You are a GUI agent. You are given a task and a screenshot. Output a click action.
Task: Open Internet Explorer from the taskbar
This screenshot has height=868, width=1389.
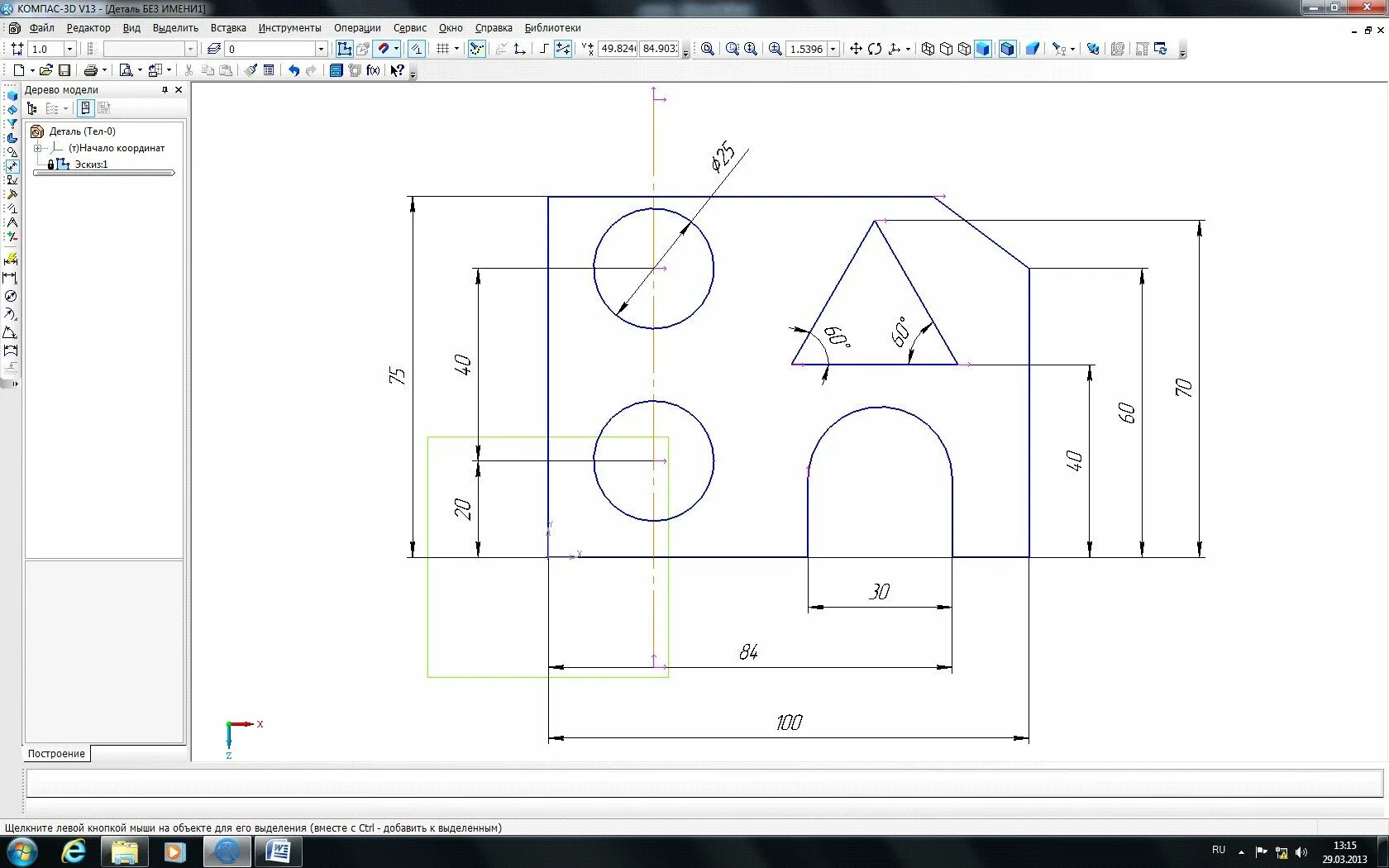coord(74,851)
